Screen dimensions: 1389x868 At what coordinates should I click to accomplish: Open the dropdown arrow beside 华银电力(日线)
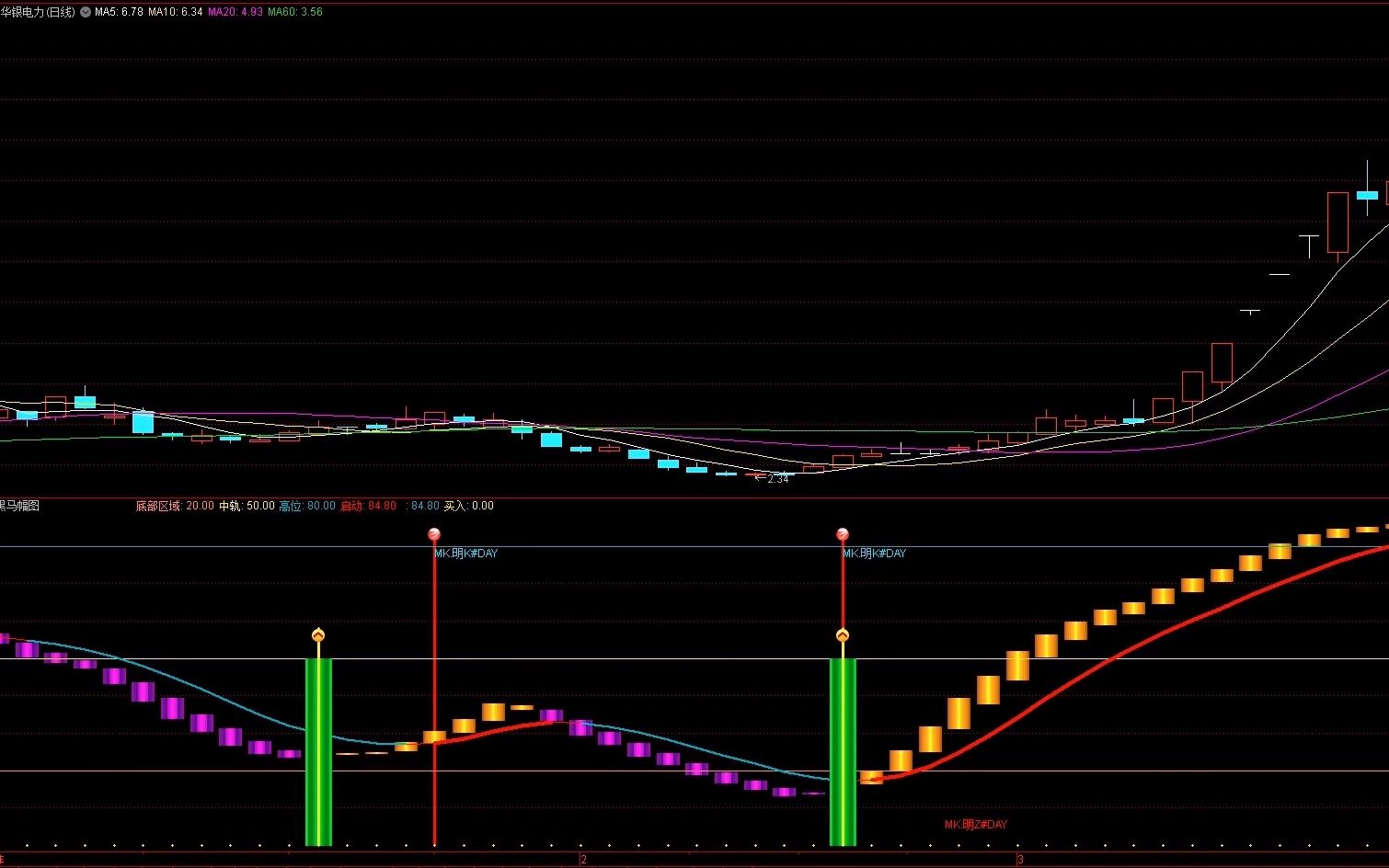[86, 13]
